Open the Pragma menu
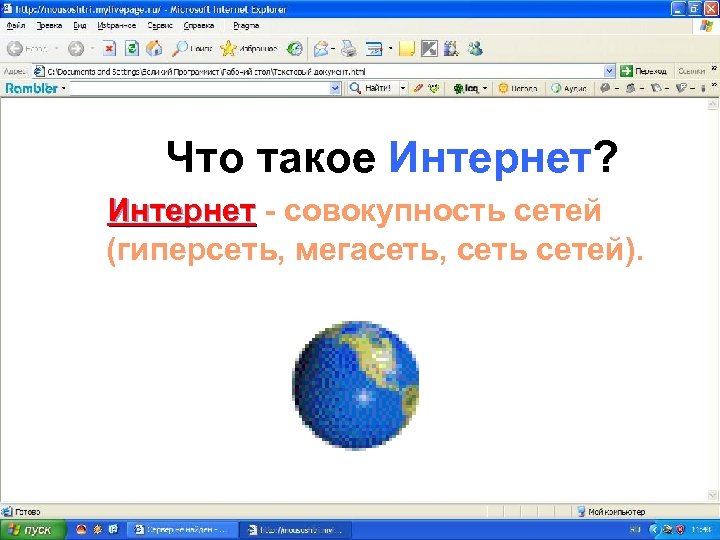Image resolution: width=720 pixels, height=540 pixels. (x=246, y=26)
